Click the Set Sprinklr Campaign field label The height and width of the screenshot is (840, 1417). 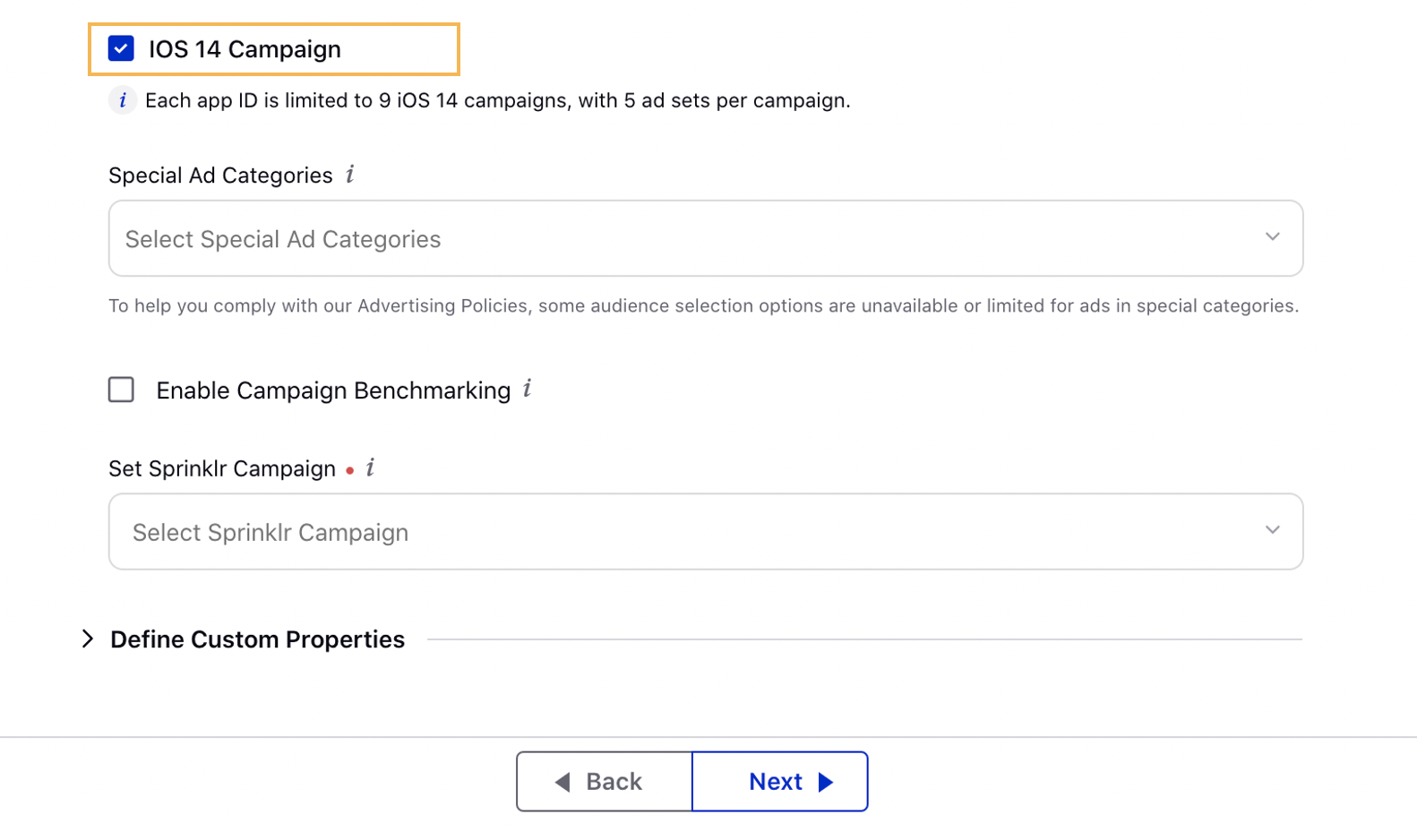click(x=222, y=468)
